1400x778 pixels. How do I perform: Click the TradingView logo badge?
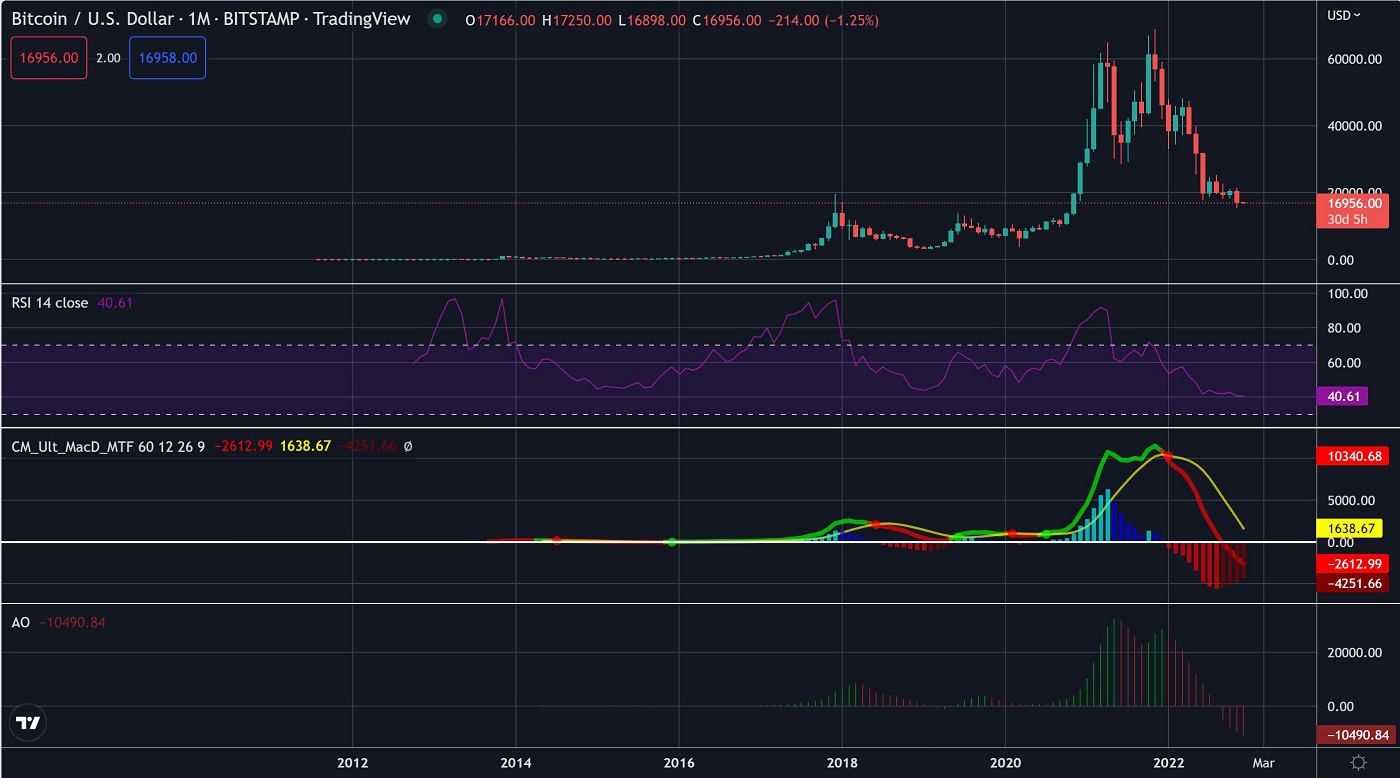pyautogui.click(x=29, y=723)
